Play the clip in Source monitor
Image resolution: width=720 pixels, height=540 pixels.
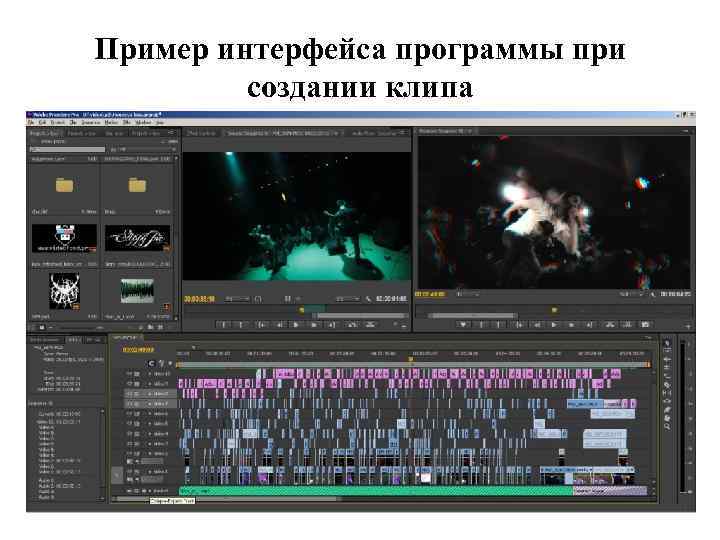[296, 325]
